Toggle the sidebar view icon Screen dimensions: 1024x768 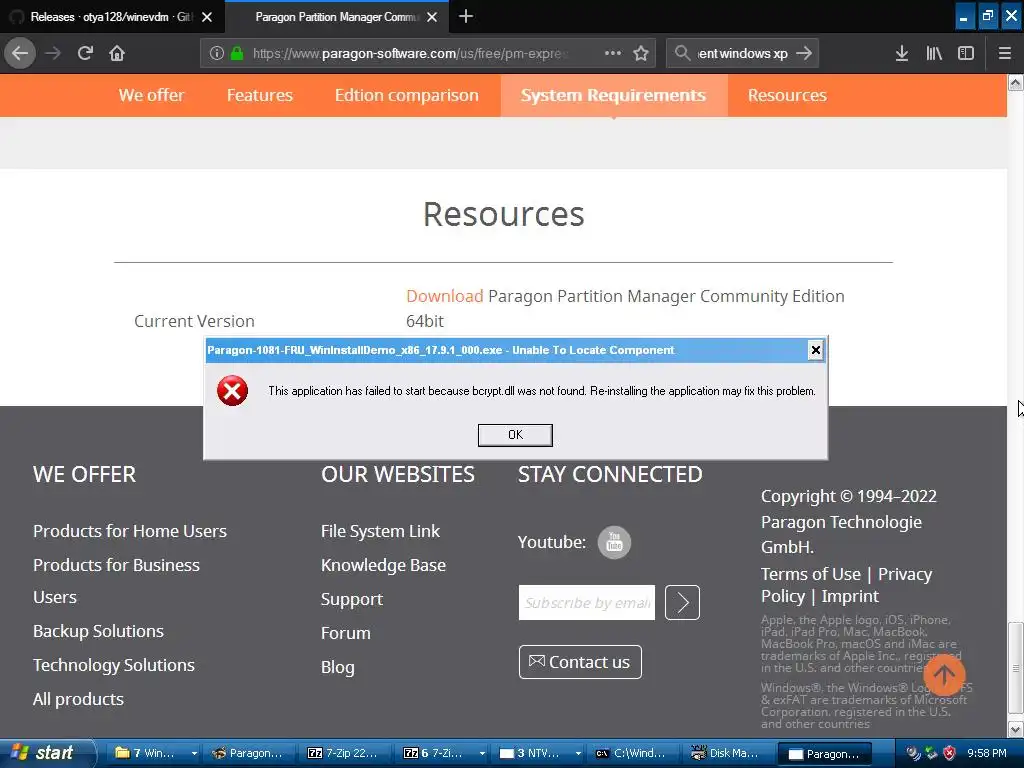tap(966, 53)
